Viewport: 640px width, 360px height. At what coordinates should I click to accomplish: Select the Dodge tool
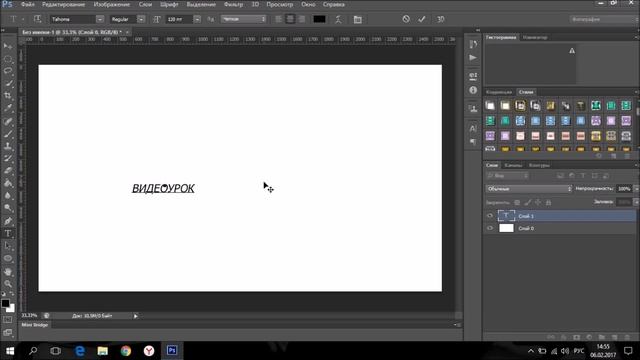coord(8,208)
